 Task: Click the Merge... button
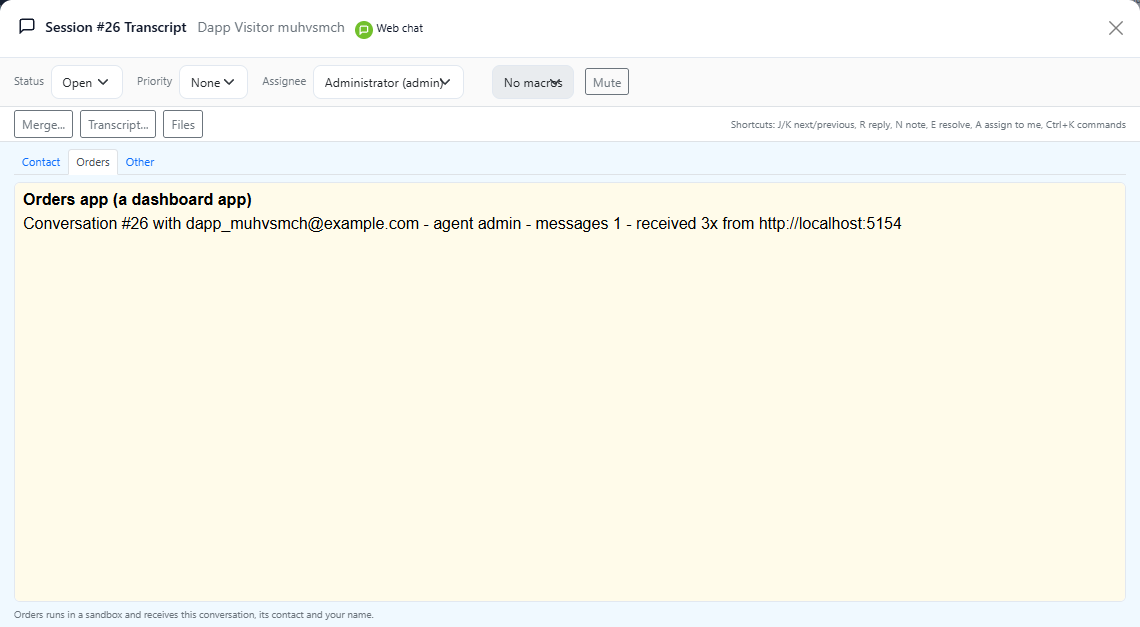pos(44,124)
